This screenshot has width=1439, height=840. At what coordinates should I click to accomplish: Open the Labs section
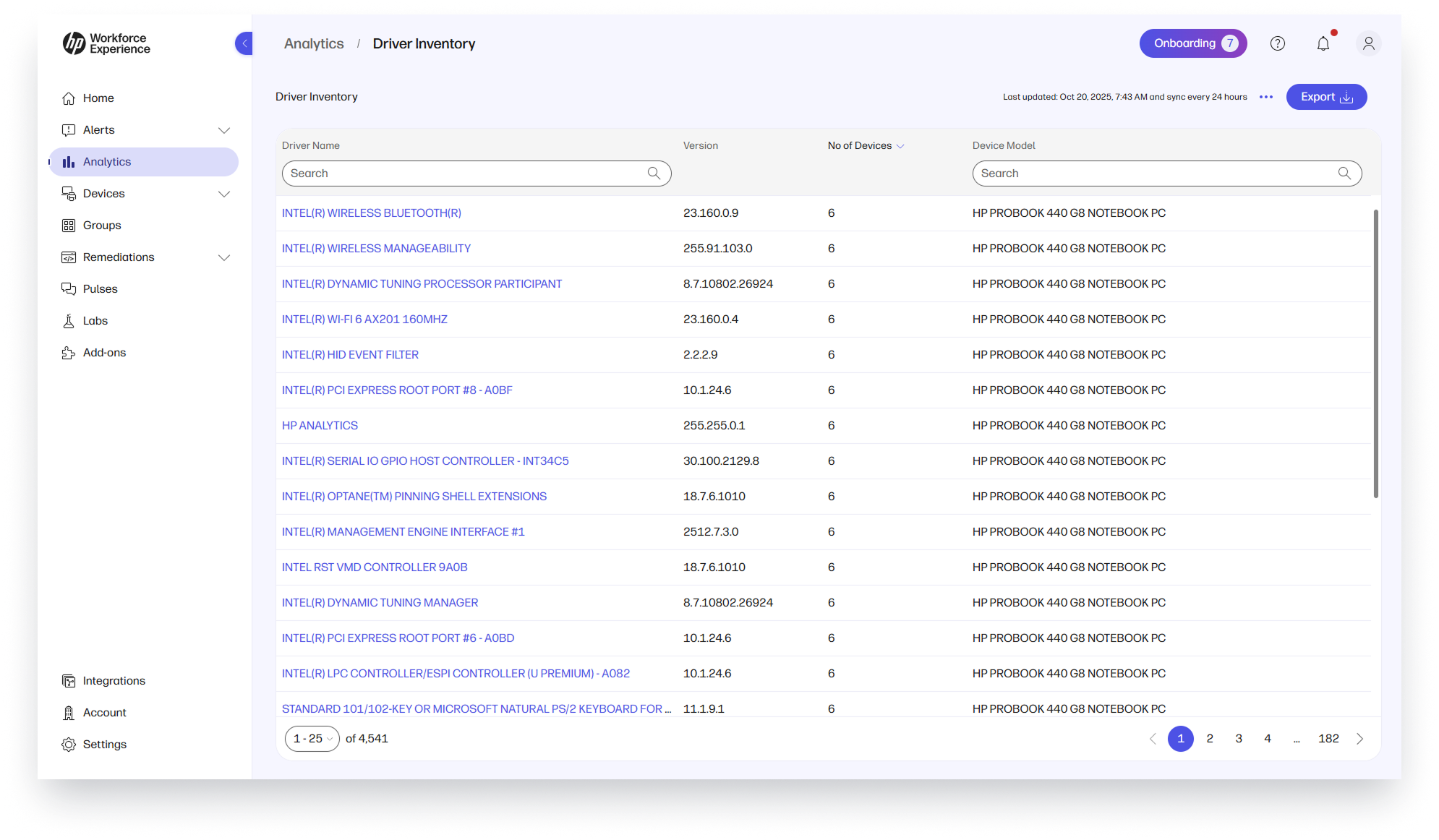(95, 320)
